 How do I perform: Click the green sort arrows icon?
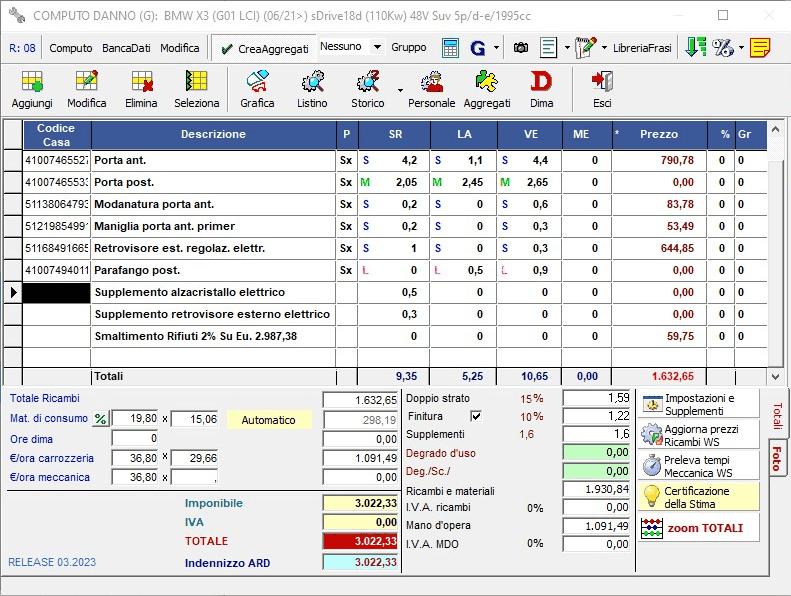[x=696, y=47]
